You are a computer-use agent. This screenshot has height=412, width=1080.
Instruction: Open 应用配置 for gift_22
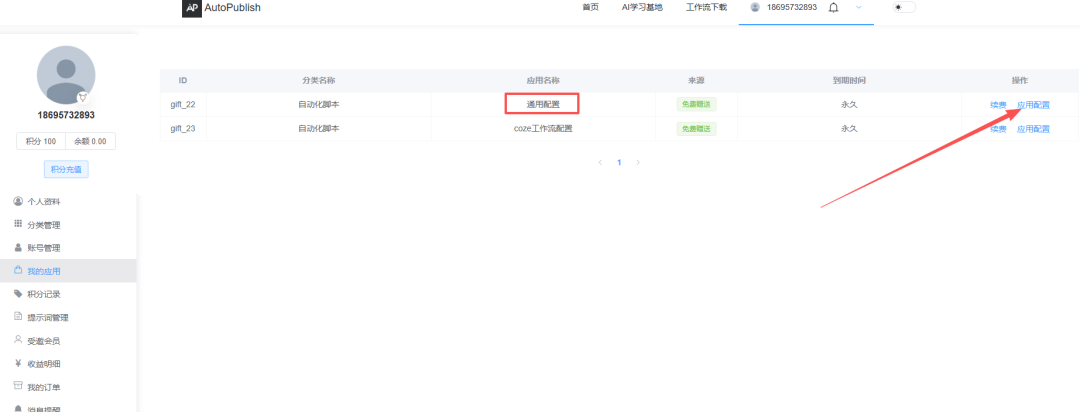(x=1033, y=105)
